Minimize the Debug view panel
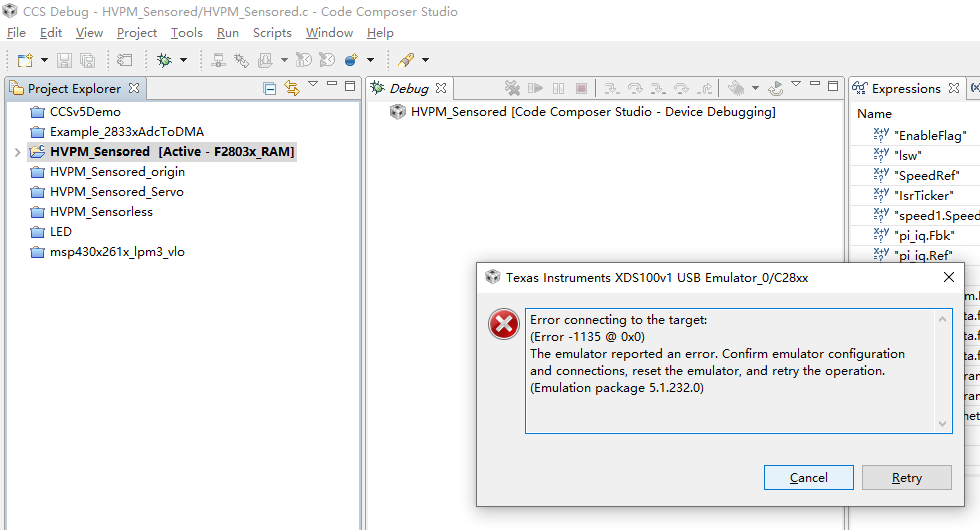The height and width of the screenshot is (530, 980). 814,83
